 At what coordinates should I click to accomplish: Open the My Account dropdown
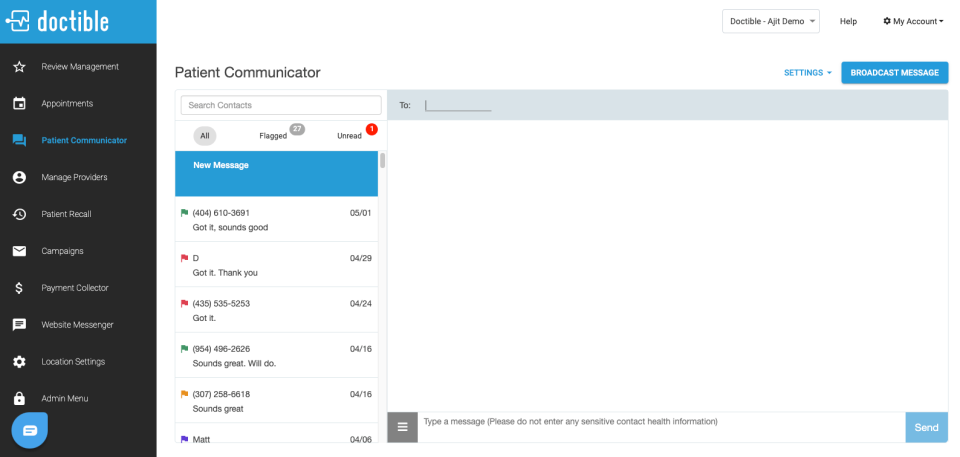click(x=913, y=21)
